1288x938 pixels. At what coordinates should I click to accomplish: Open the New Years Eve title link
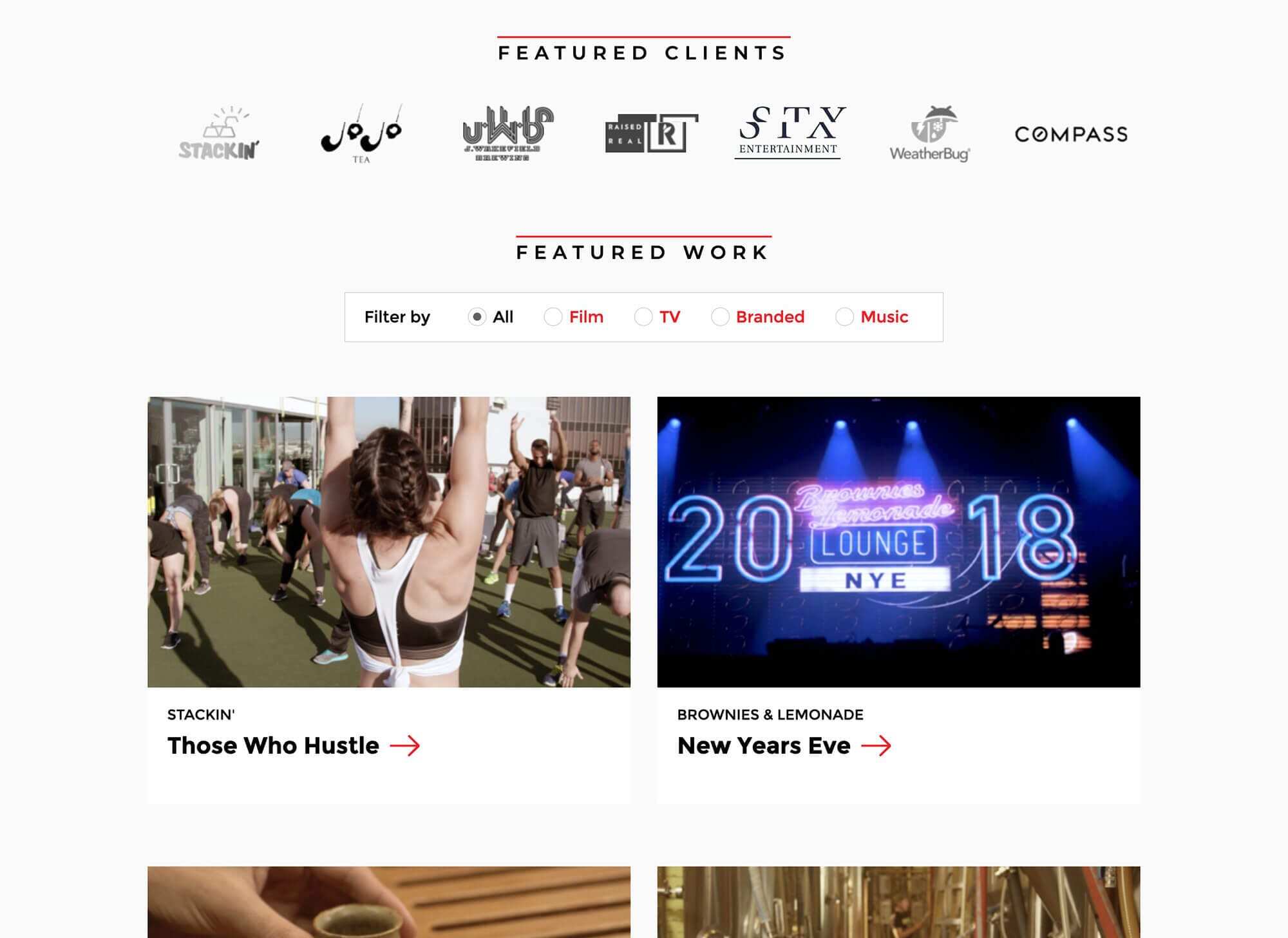pos(764,746)
